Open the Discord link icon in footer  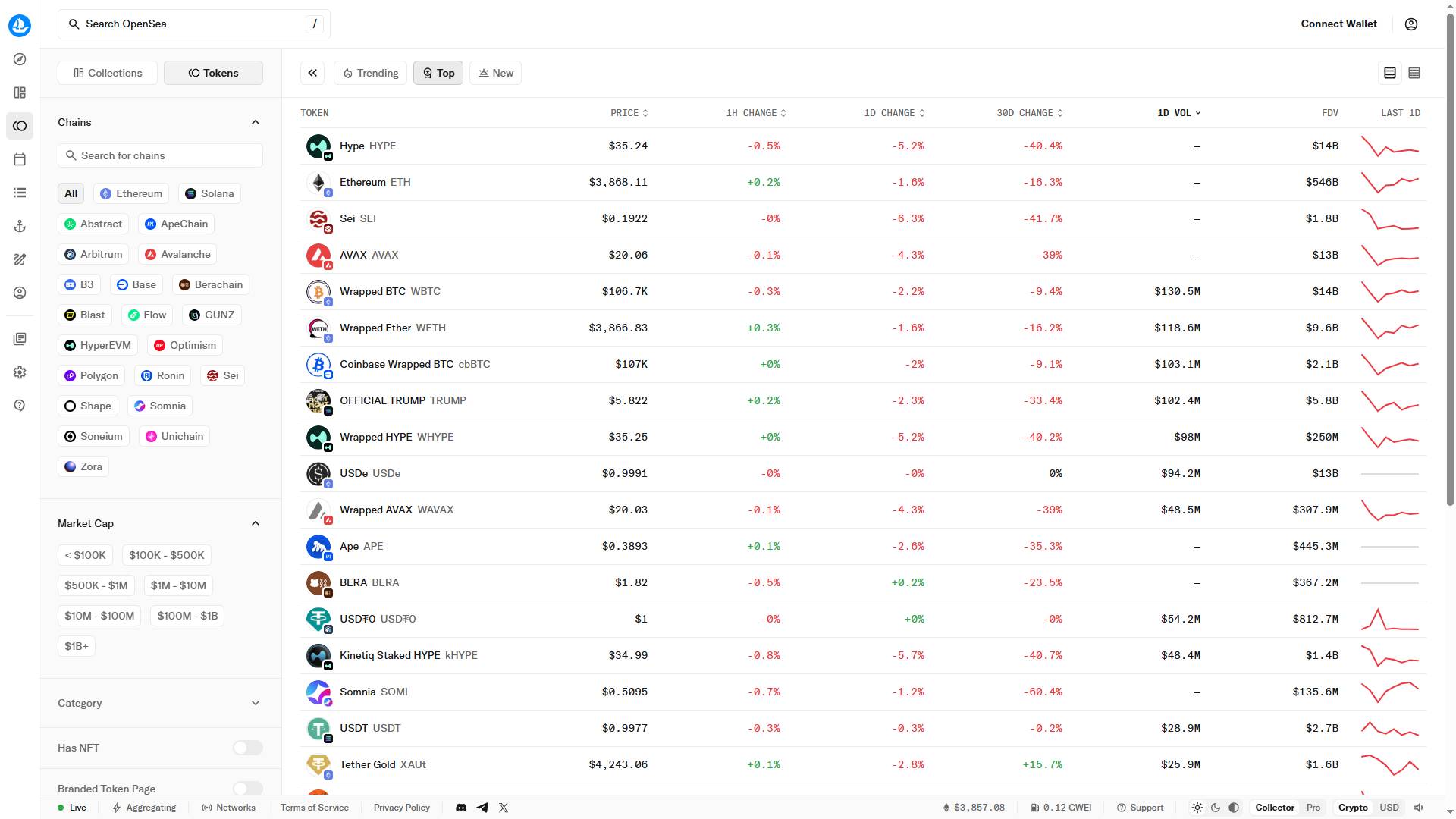(x=461, y=808)
